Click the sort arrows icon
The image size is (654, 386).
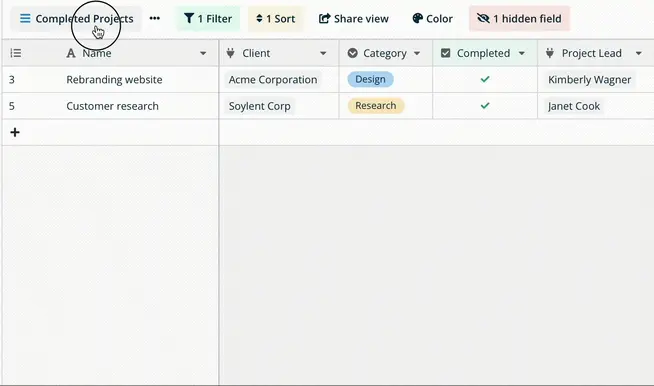click(x=259, y=18)
